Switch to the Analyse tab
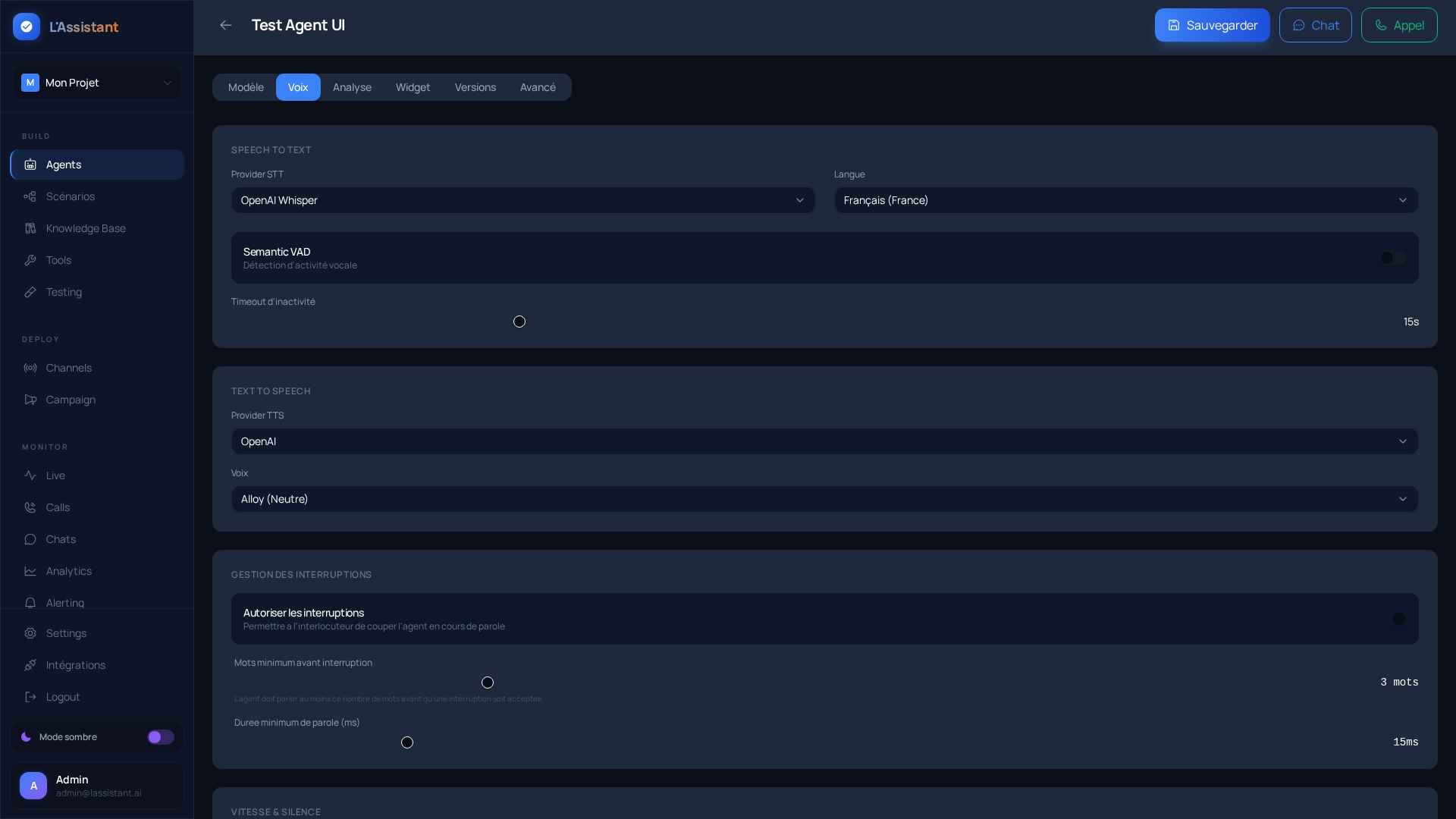The image size is (1456, 819). tap(352, 87)
